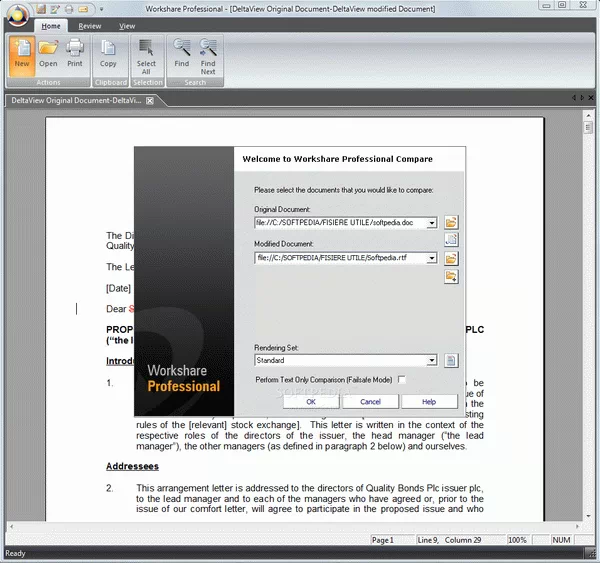Click the Find Next ribbon button
Image resolution: width=600 pixels, height=563 pixels.
(x=208, y=57)
